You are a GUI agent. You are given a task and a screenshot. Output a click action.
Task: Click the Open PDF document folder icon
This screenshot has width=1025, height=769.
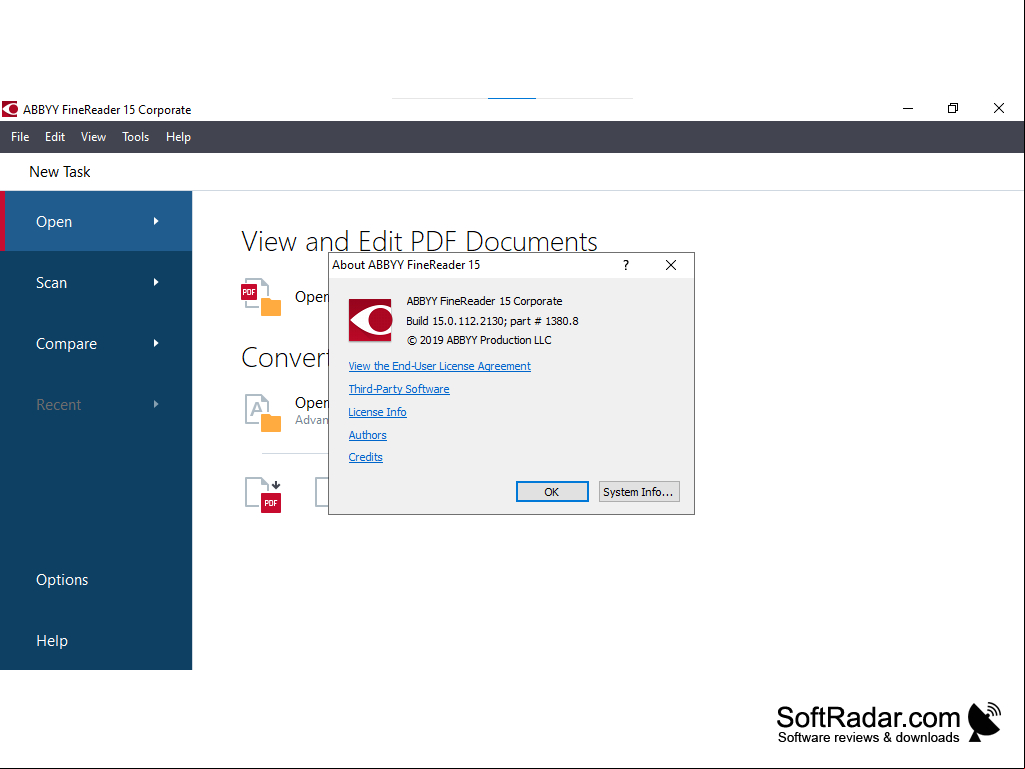(261, 298)
